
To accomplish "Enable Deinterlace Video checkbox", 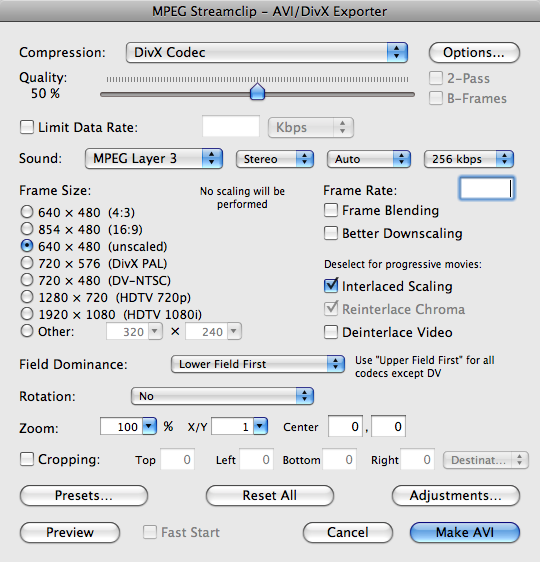I will [331, 332].
